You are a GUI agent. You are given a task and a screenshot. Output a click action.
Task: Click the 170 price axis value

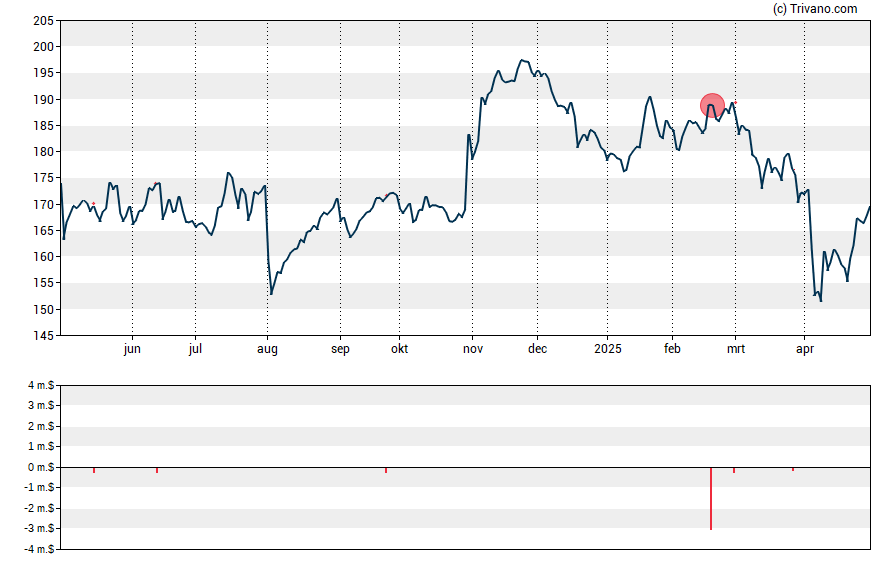tap(44, 204)
